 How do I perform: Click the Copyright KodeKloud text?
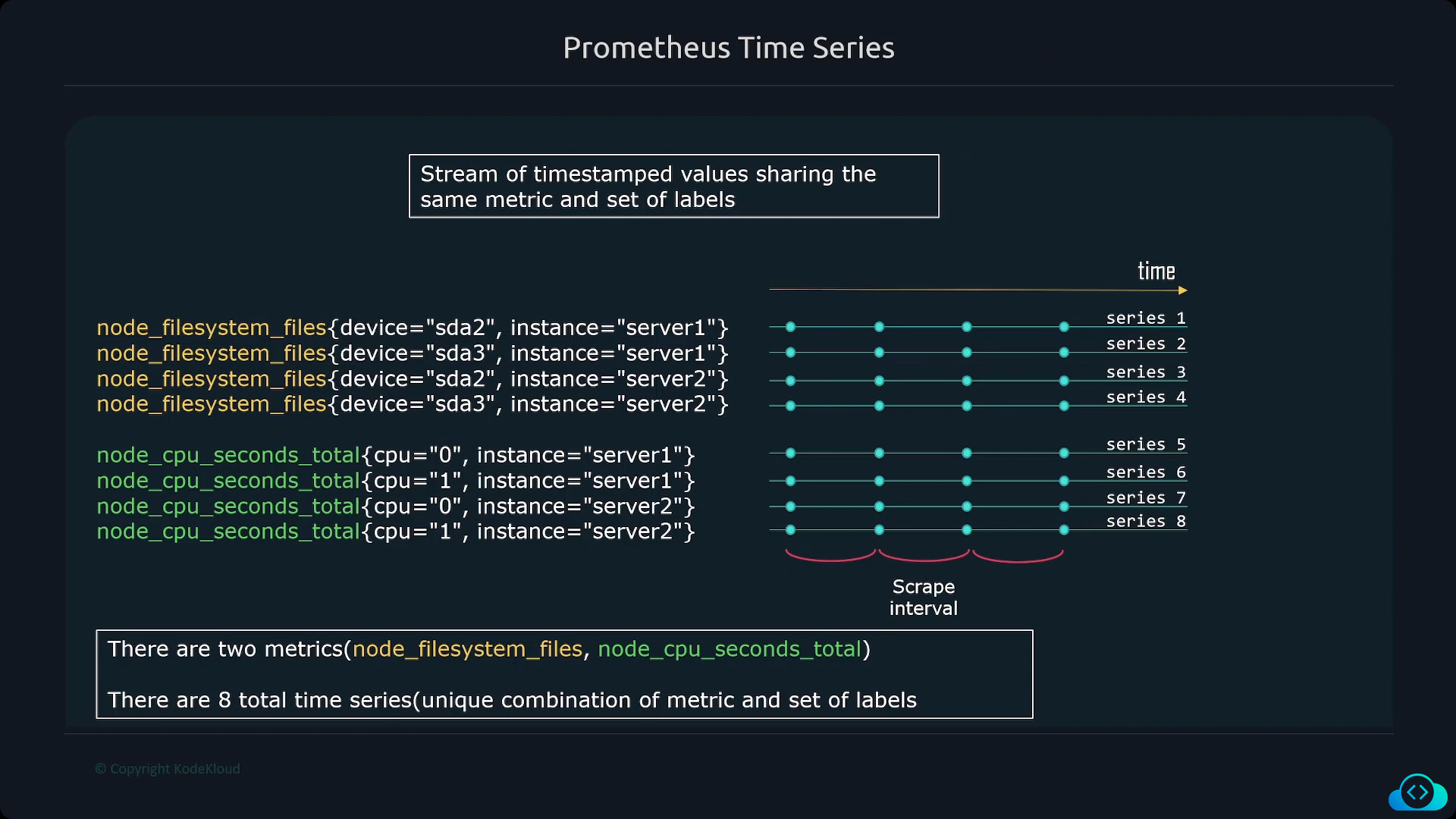pos(168,769)
